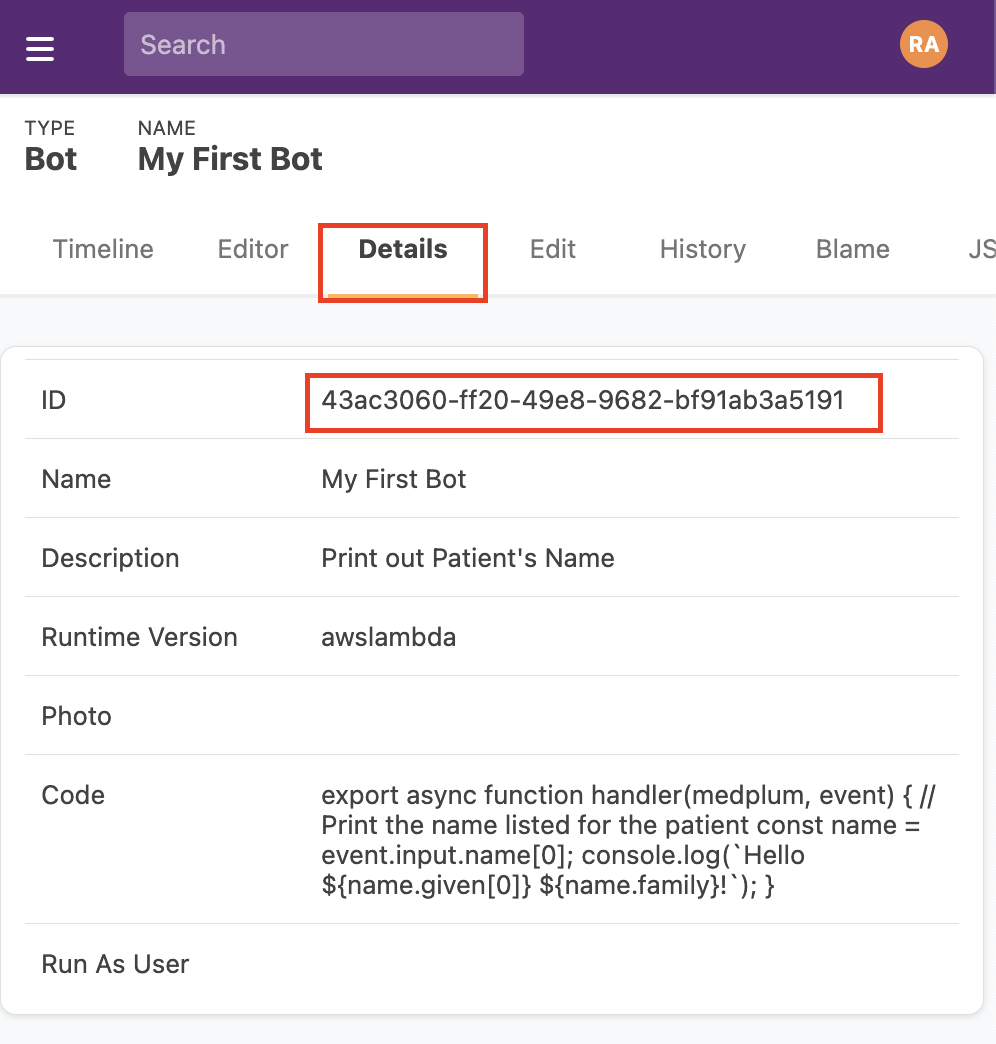The width and height of the screenshot is (996, 1044).
Task: Click into the Search field
Action: pos(323,44)
